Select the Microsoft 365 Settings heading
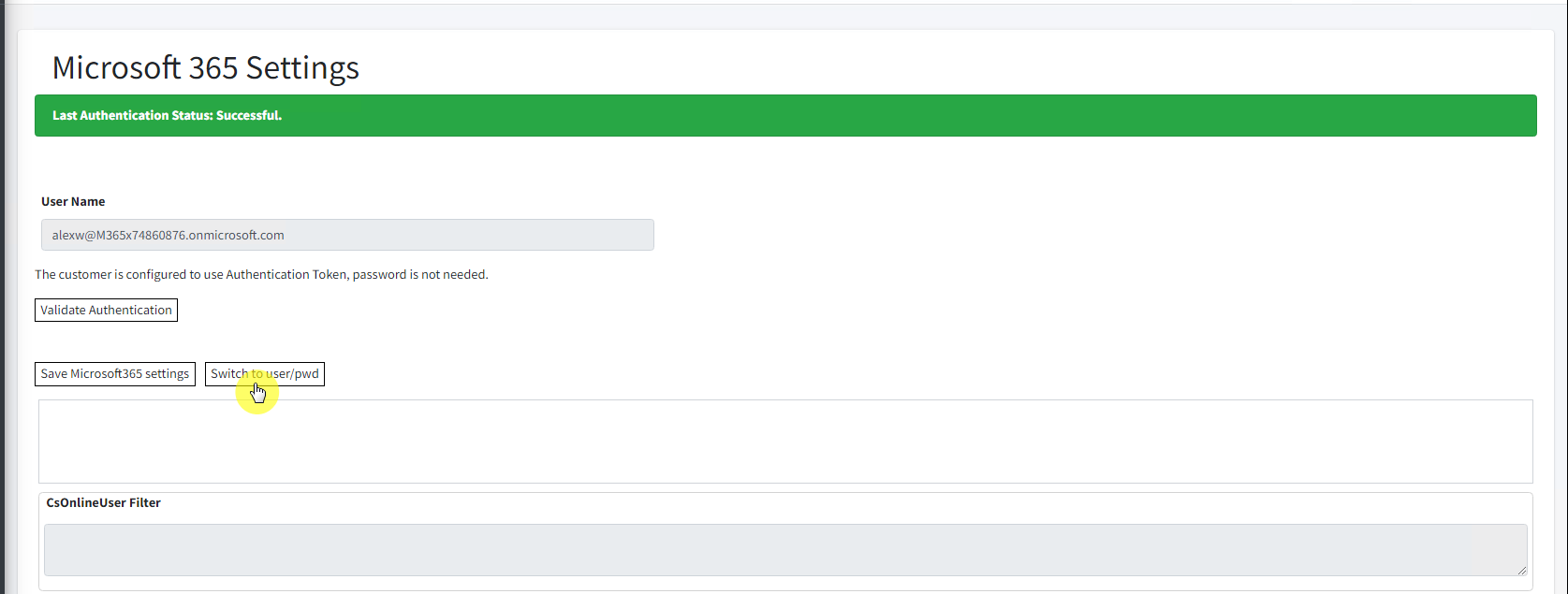 tap(205, 67)
